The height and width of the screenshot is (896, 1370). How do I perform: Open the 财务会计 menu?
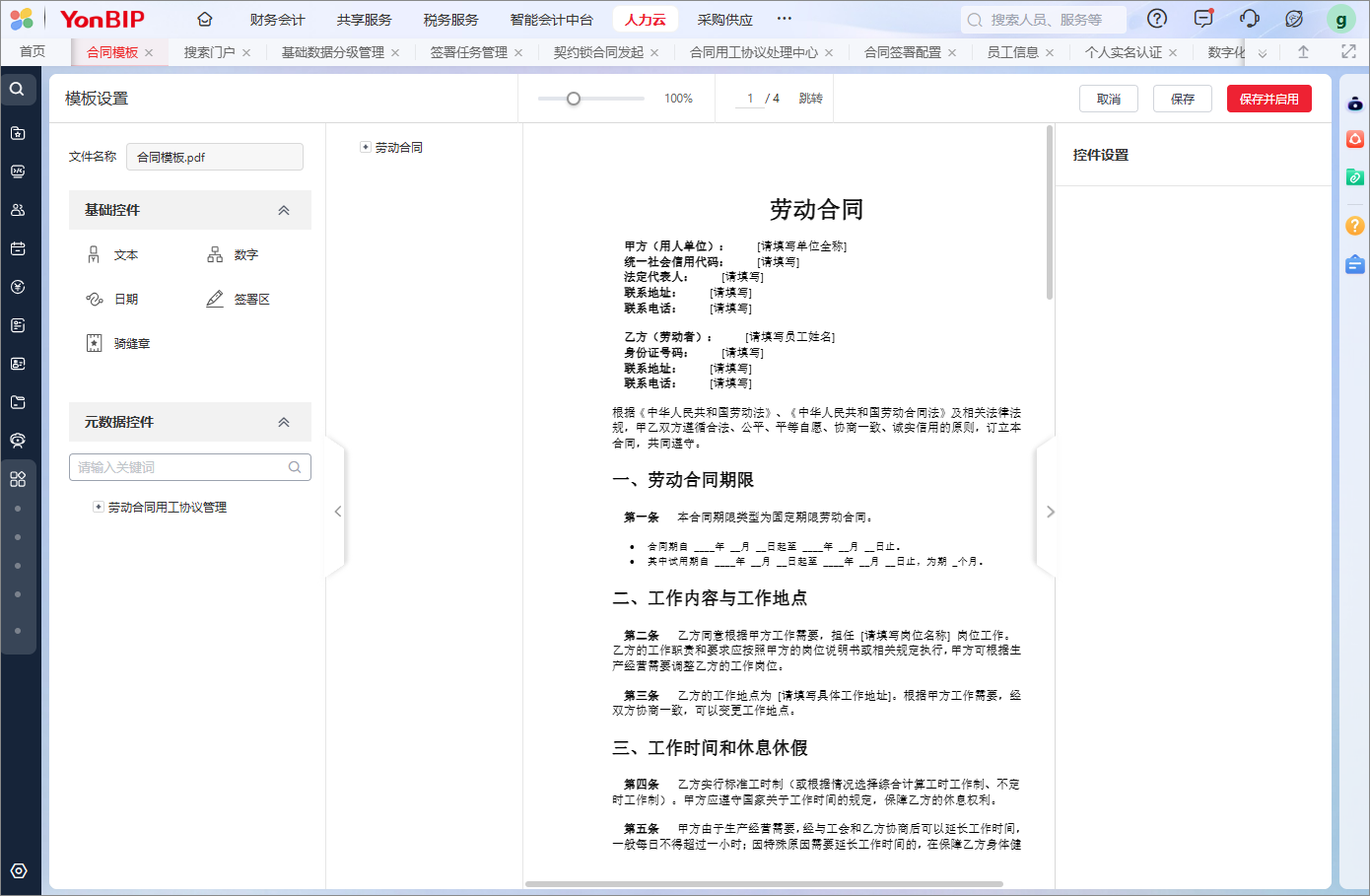277,20
